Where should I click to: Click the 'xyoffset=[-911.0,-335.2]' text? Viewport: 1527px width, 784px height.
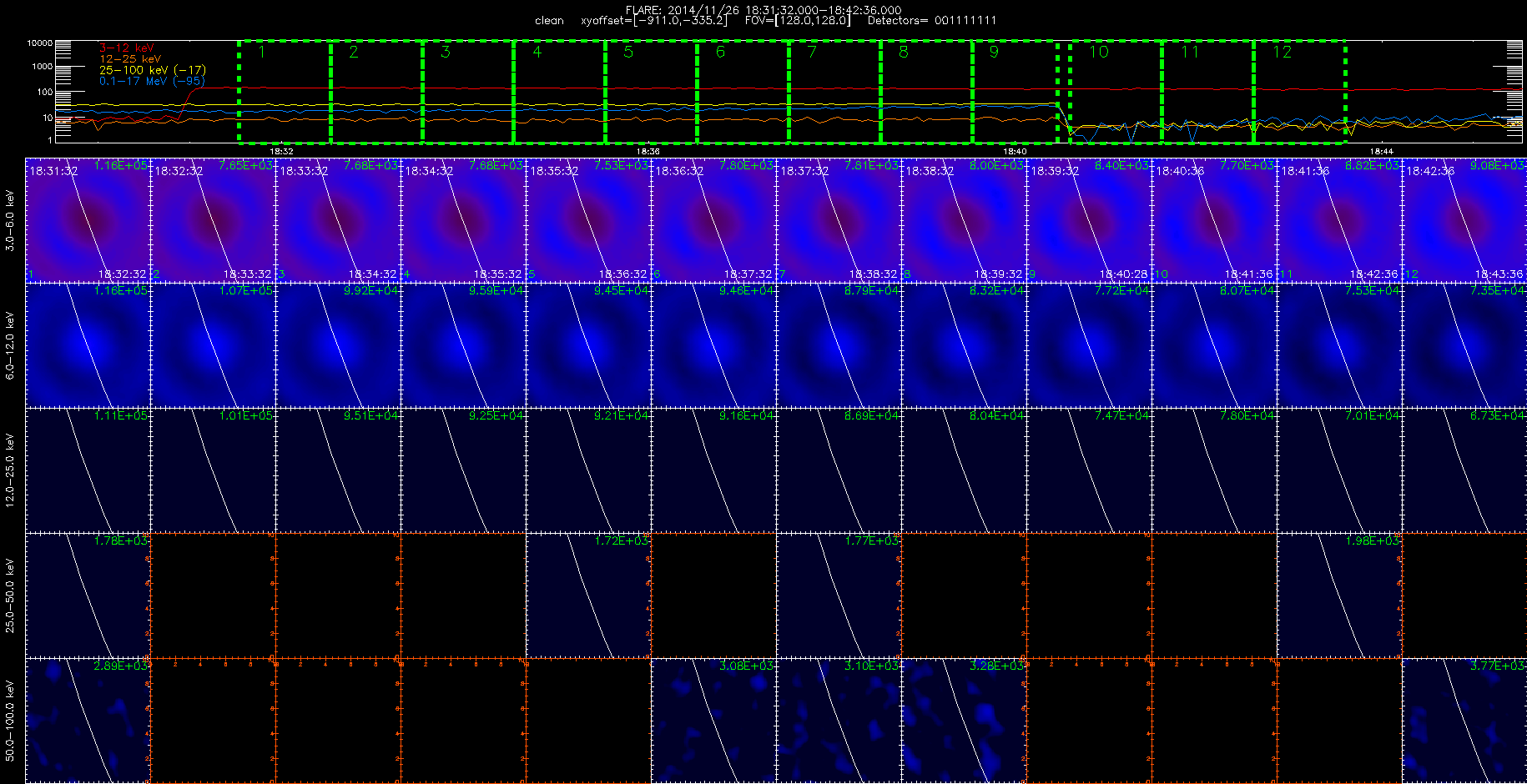pyautogui.click(x=654, y=20)
